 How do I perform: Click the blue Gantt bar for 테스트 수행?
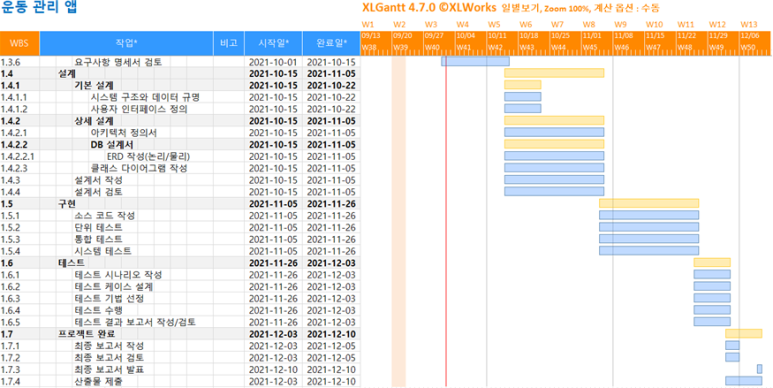pos(712,310)
